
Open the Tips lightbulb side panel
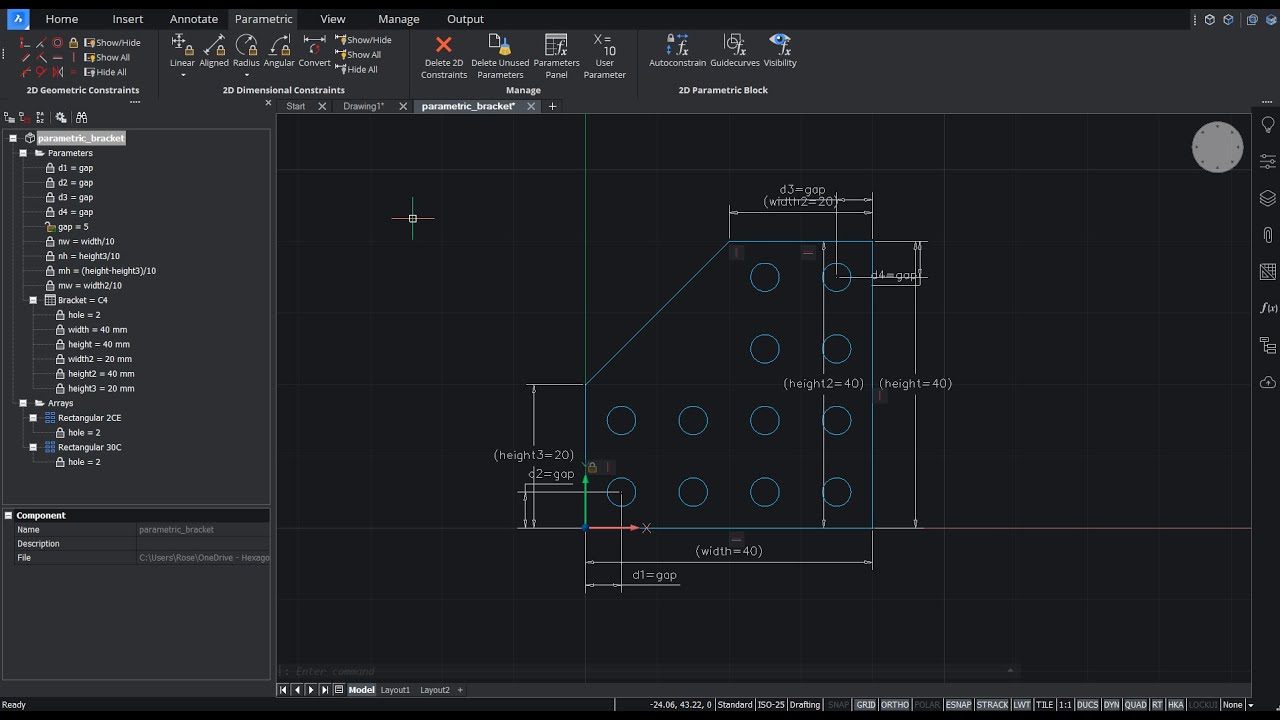[x=1267, y=125]
